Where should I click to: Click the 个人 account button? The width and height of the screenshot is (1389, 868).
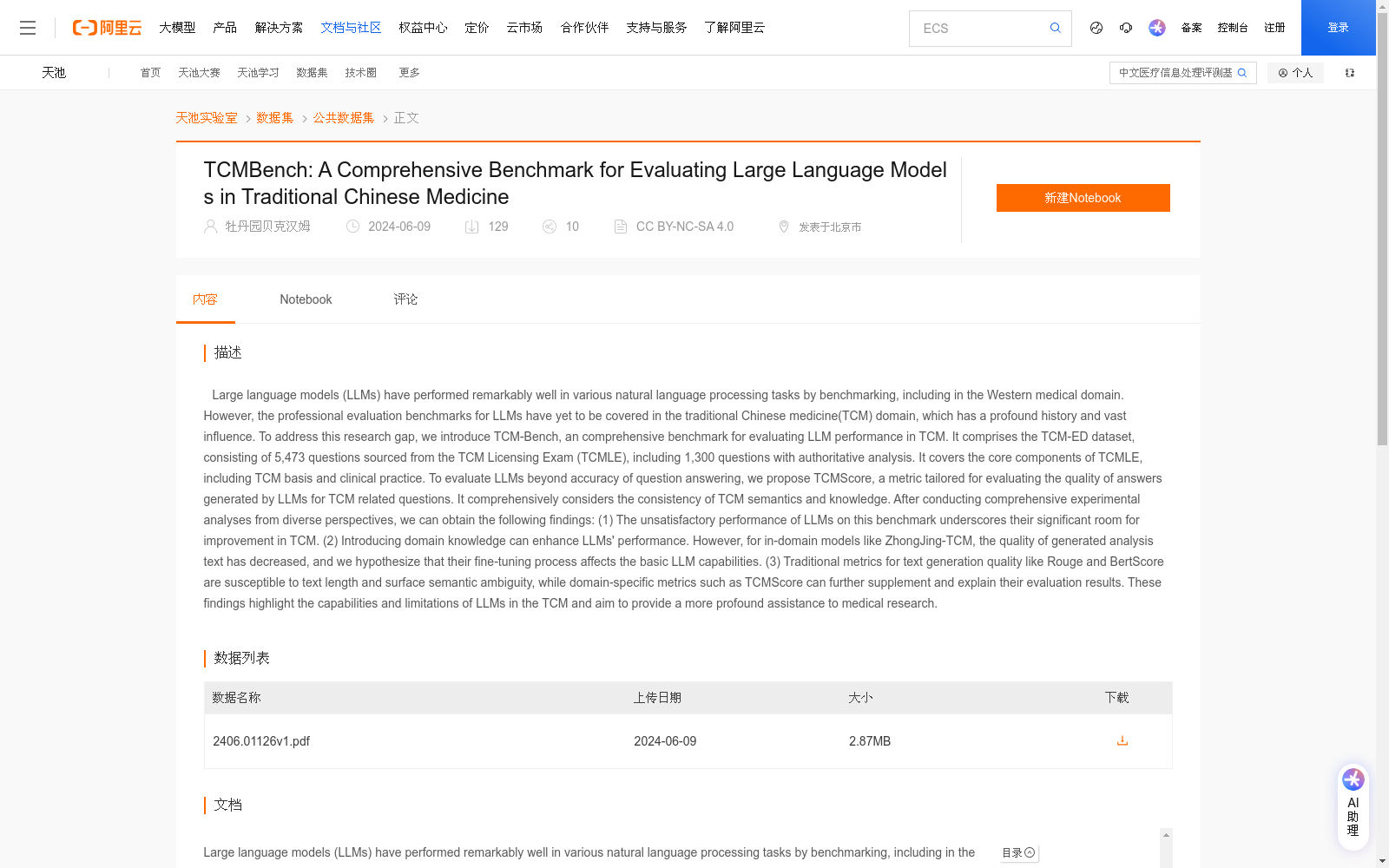click(1295, 73)
